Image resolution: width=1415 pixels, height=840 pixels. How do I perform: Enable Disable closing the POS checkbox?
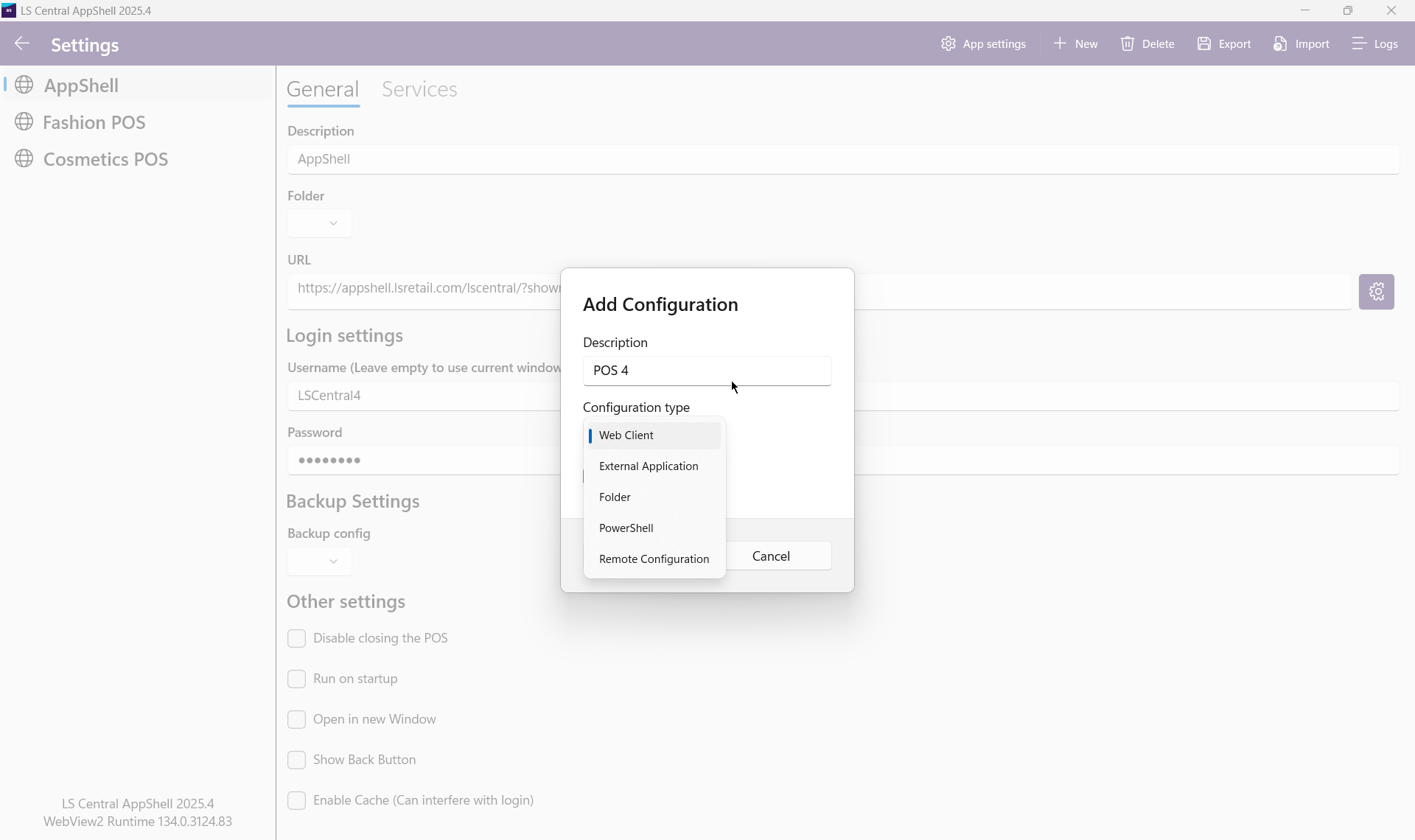point(296,639)
